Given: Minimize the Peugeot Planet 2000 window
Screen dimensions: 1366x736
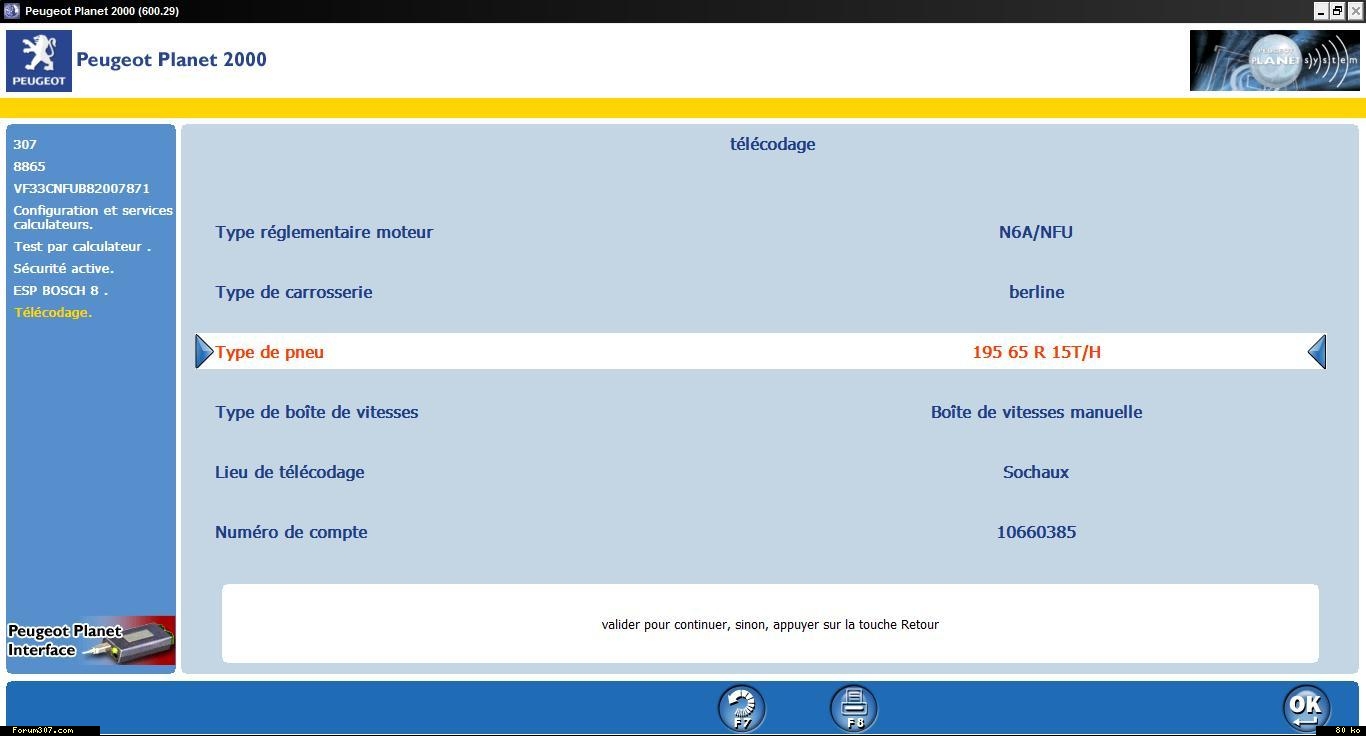Looking at the screenshot, I should (1321, 10).
